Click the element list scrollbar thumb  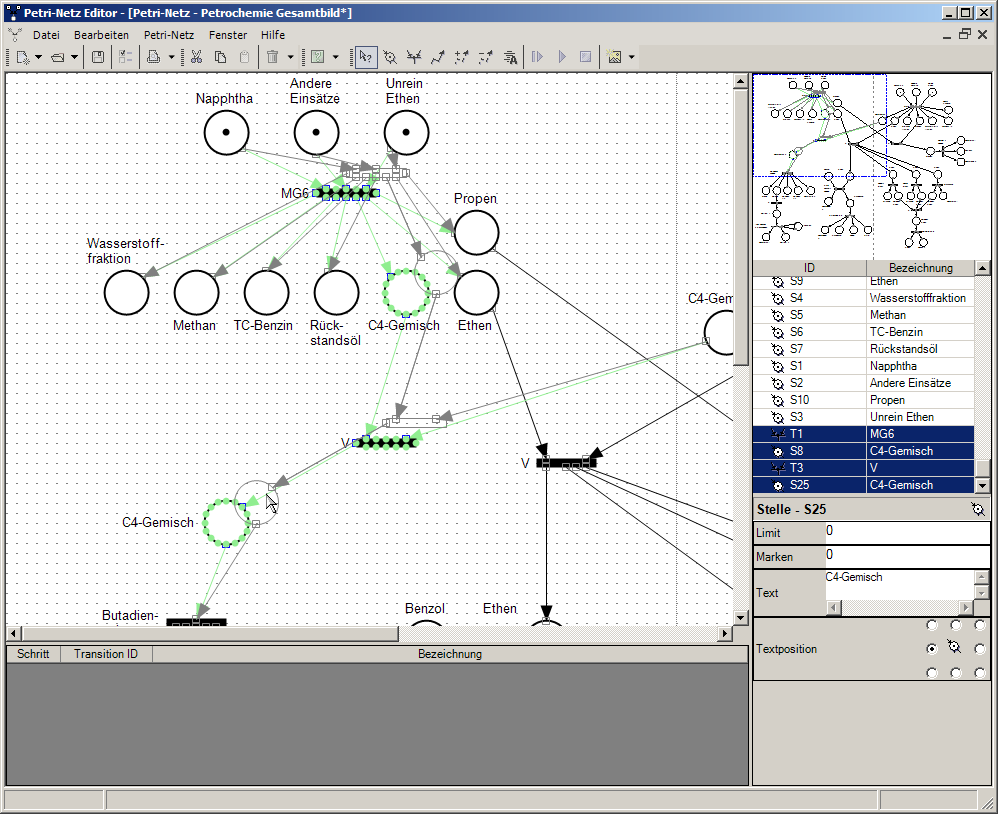click(982, 468)
